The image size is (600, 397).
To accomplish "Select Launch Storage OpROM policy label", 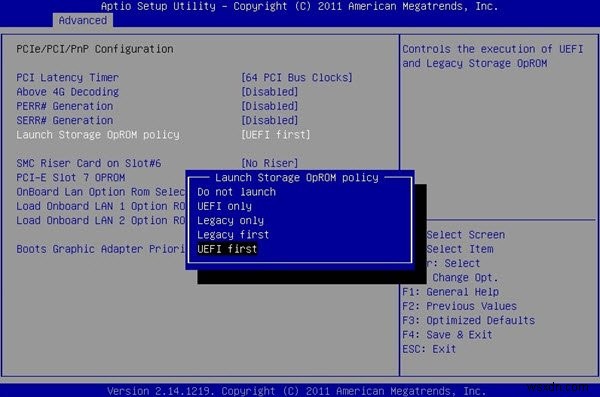I will [98, 135].
